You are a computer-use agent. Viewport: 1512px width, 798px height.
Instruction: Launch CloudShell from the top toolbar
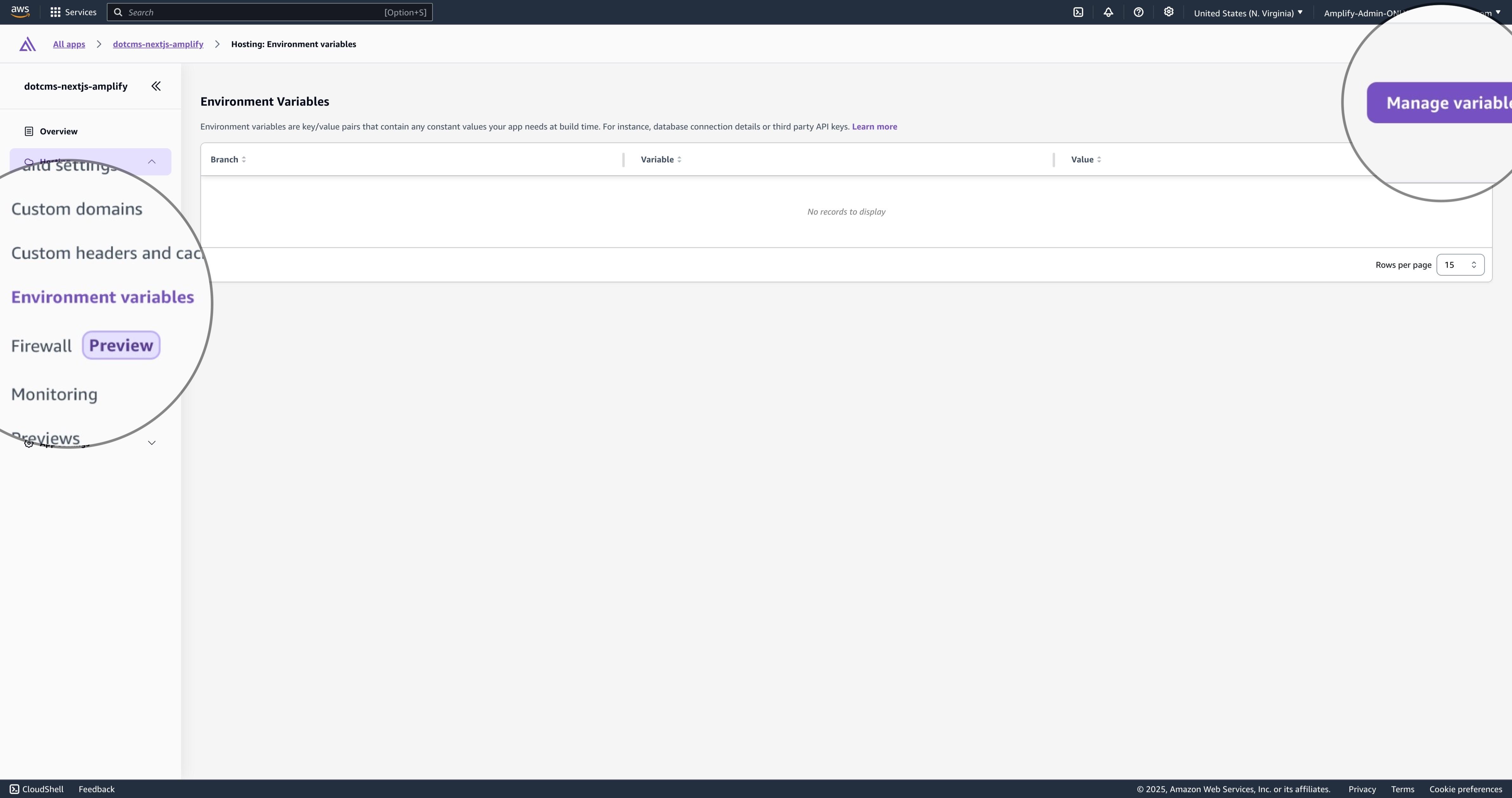click(1078, 12)
